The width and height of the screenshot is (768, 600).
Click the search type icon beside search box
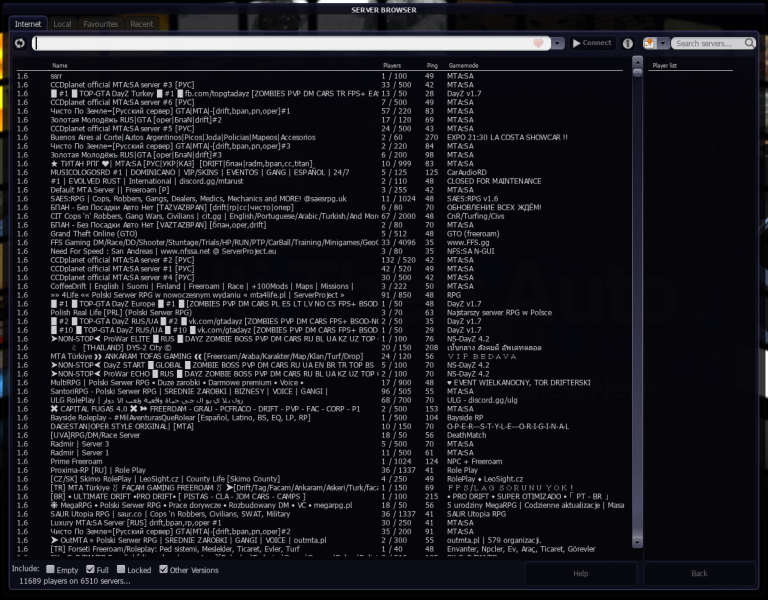[x=649, y=43]
